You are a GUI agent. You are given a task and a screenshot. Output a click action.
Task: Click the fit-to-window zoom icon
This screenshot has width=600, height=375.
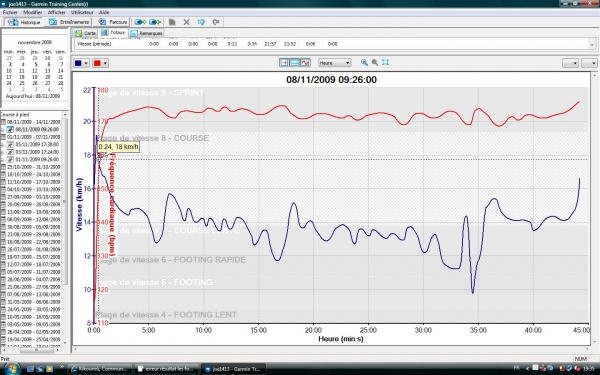(385, 62)
